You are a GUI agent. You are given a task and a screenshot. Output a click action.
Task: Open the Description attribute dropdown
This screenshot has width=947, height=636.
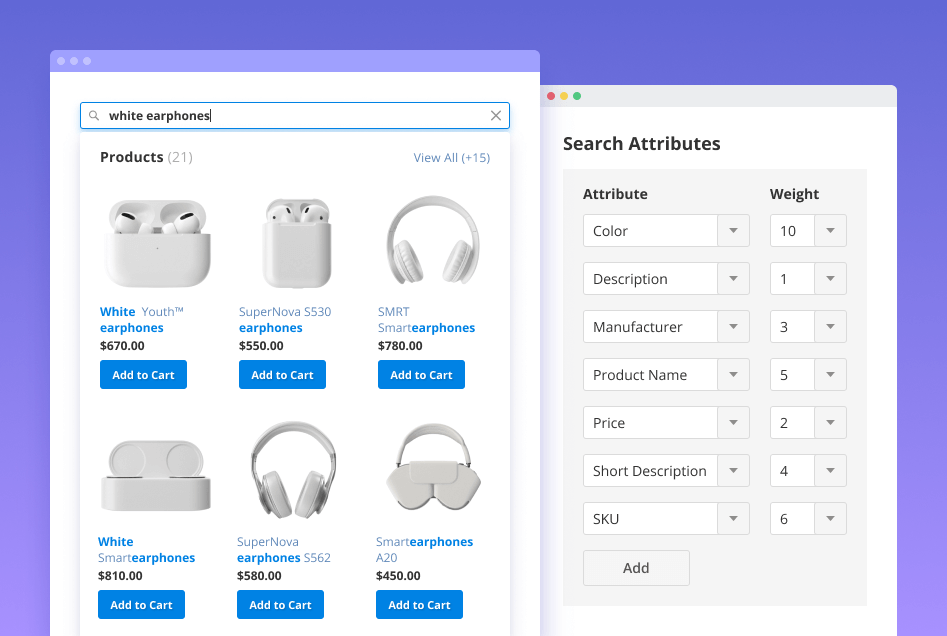733,278
